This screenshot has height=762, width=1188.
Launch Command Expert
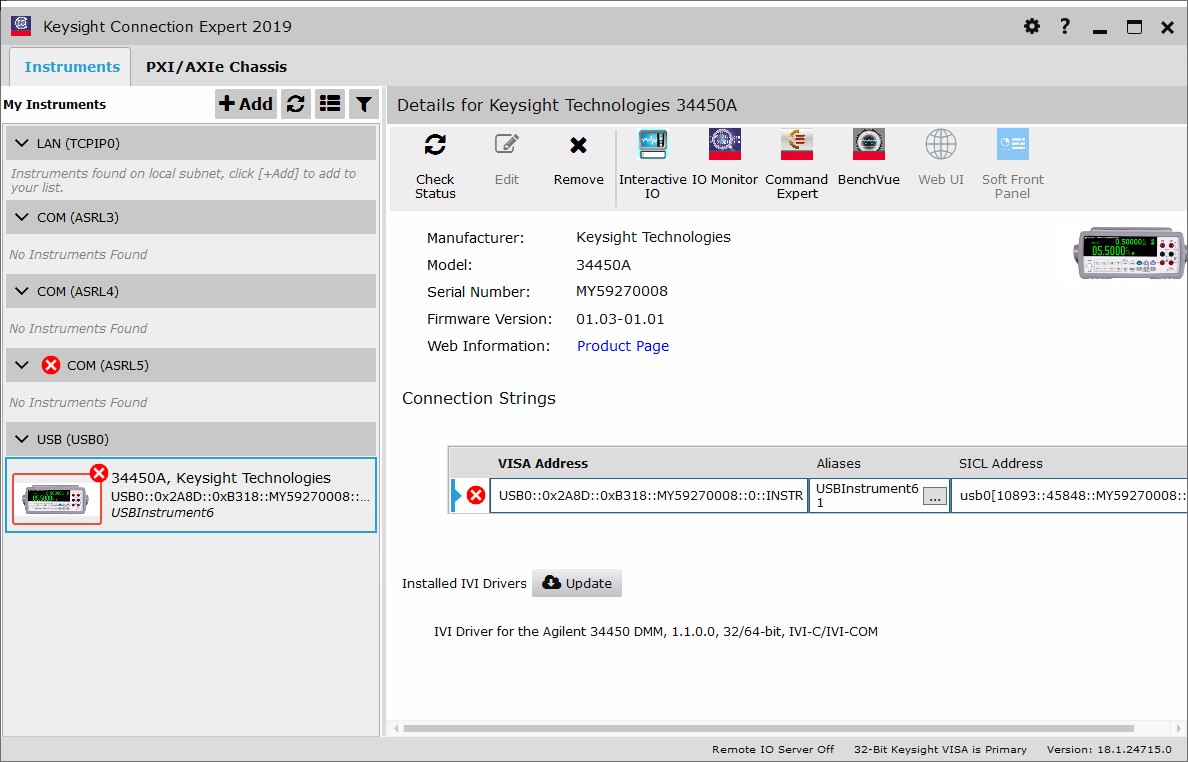tap(796, 165)
